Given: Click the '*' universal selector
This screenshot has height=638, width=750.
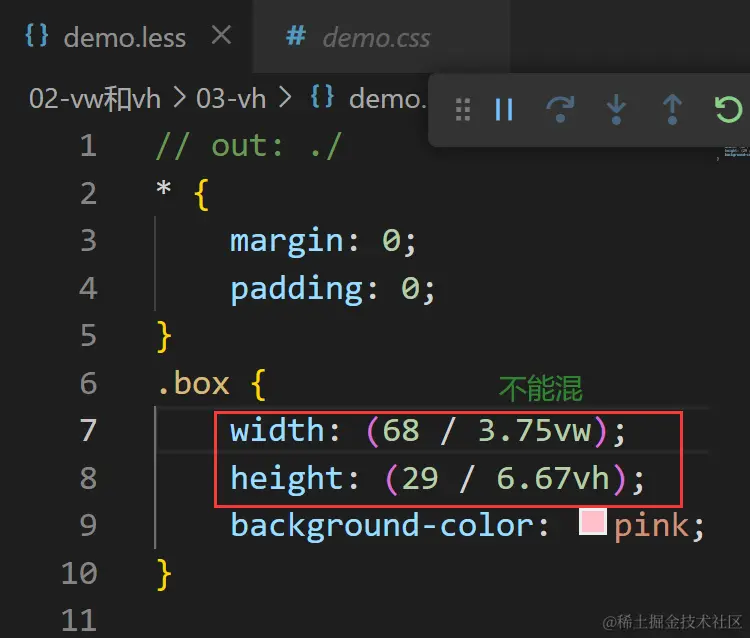Looking at the screenshot, I should 164,188.
